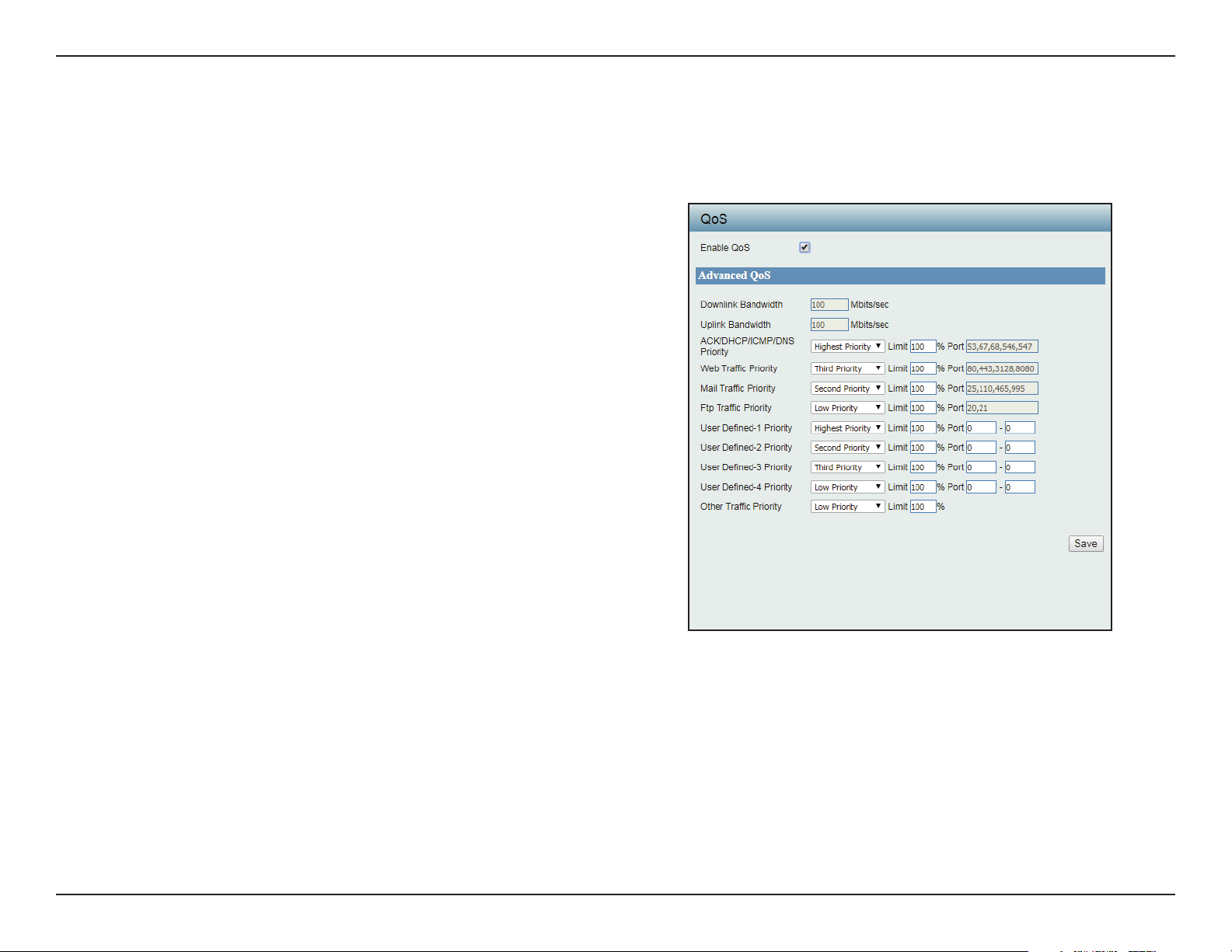Image resolution: width=1232 pixels, height=952 pixels.
Task: Open Ftp Traffic Priority dropdown
Action: click(x=847, y=408)
